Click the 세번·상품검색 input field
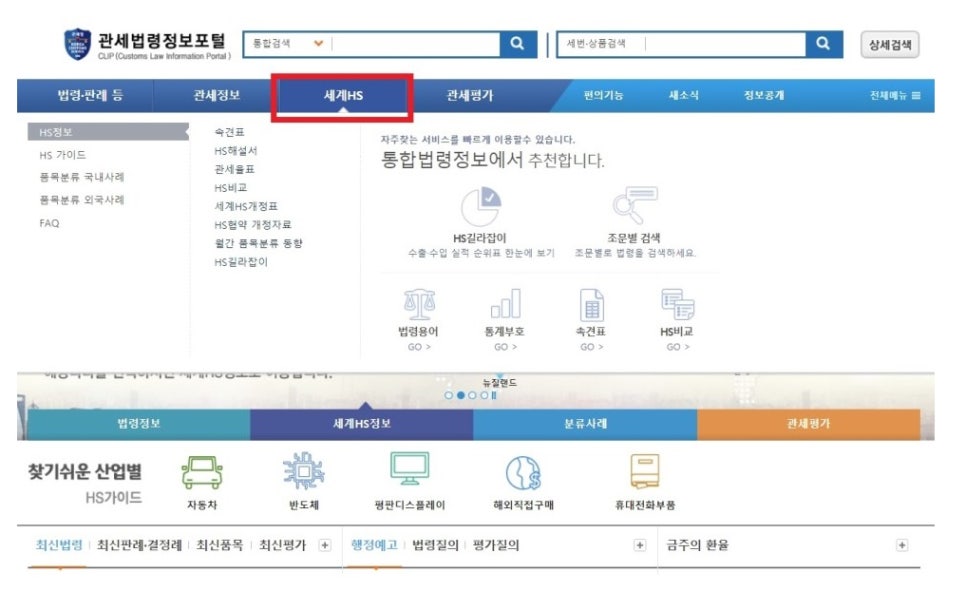 tap(724, 44)
